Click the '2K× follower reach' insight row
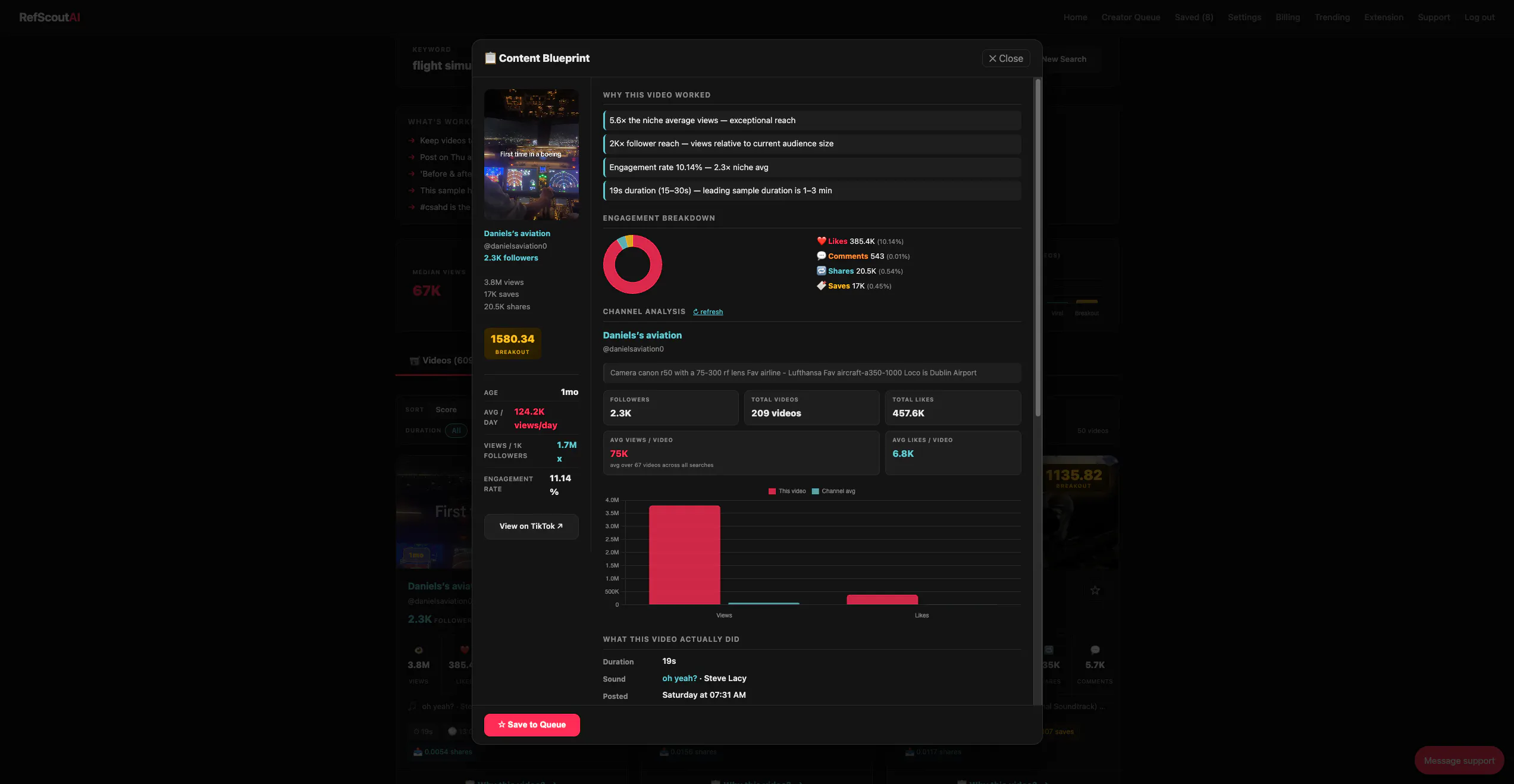The width and height of the screenshot is (1514, 784). (812, 143)
